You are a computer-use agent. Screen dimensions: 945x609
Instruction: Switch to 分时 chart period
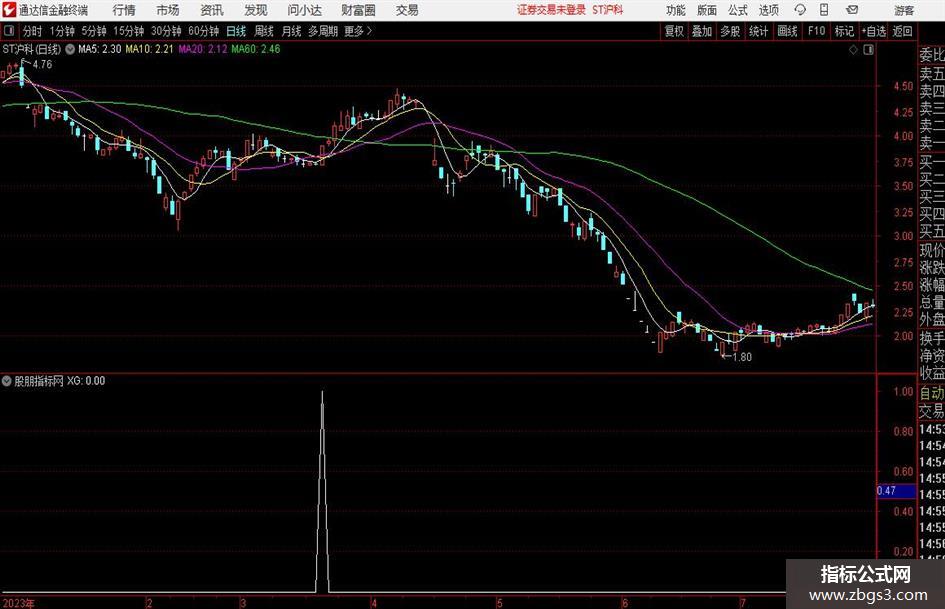(x=32, y=31)
